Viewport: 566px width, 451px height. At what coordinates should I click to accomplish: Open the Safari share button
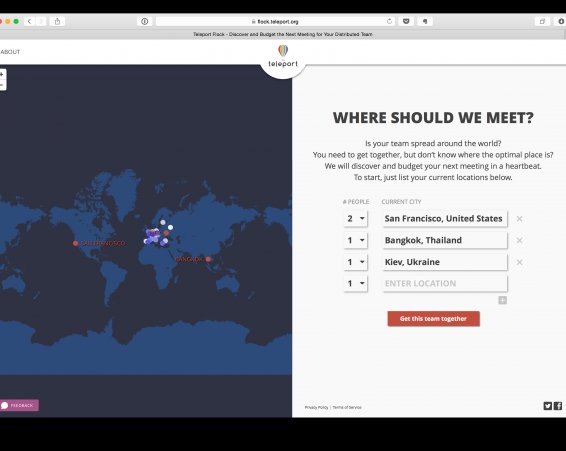[57, 21]
